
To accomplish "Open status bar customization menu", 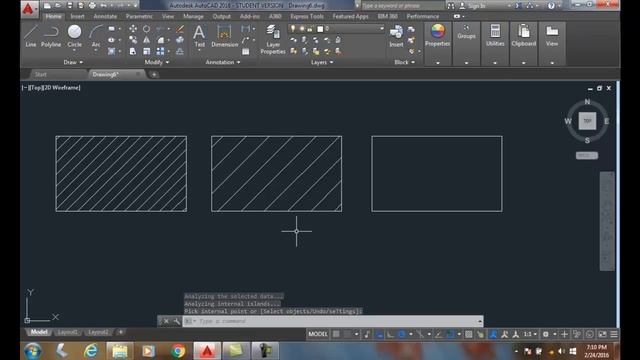I will click(614, 334).
